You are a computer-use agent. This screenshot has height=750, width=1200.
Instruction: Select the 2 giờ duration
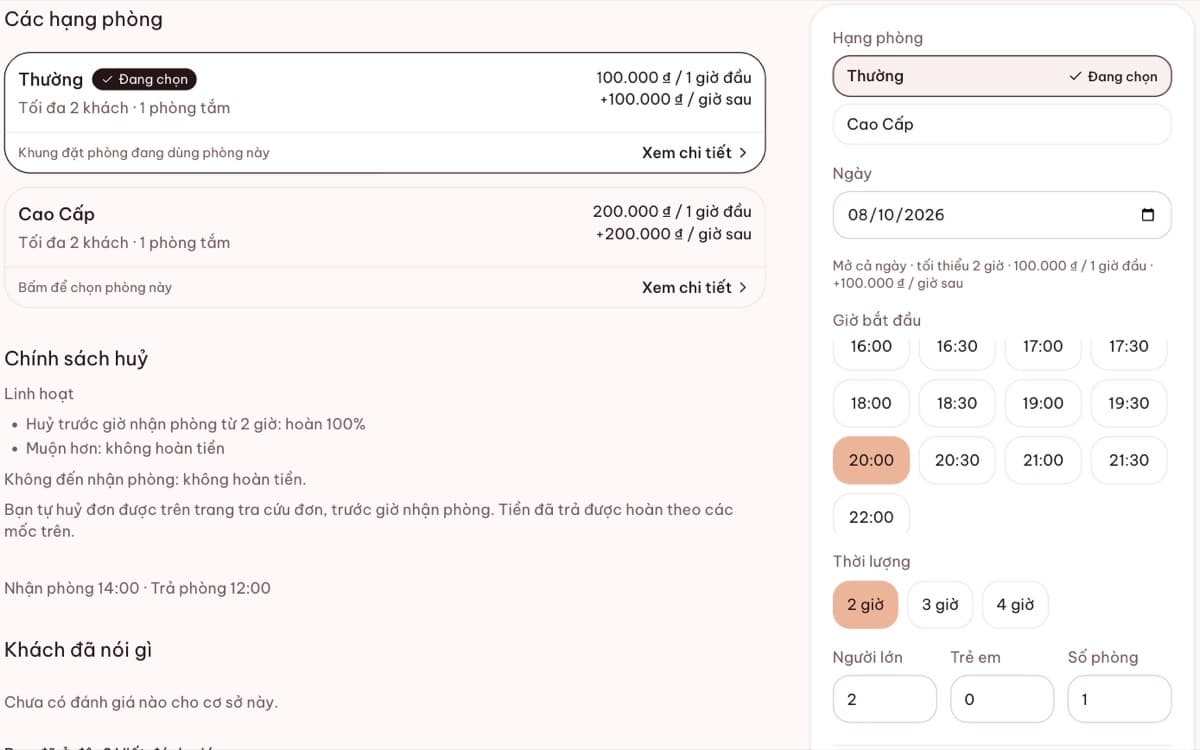[866, 605]
